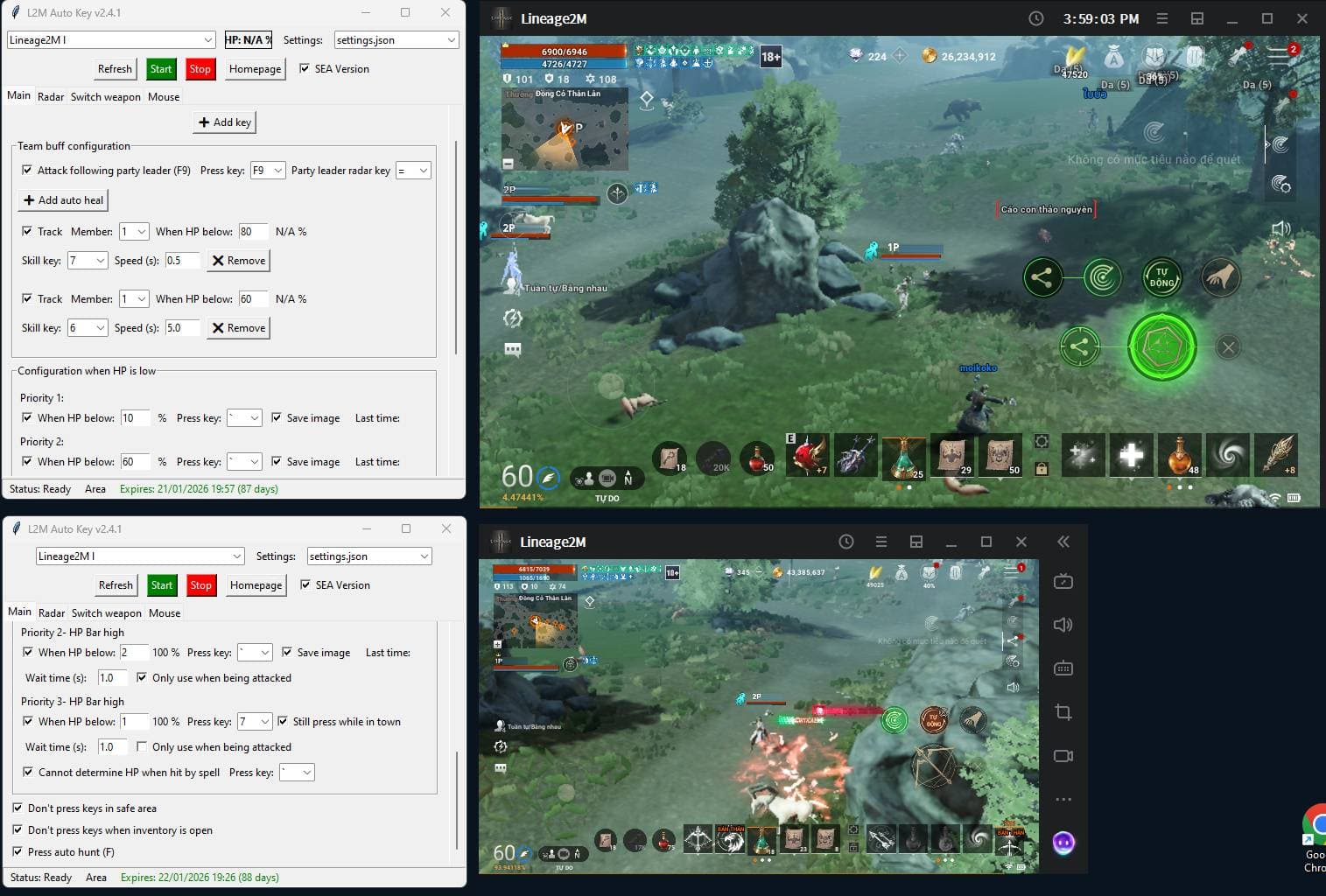Click the lock icon next to the item hotbar
The image size is (1326, 896).
[1042, 470]
